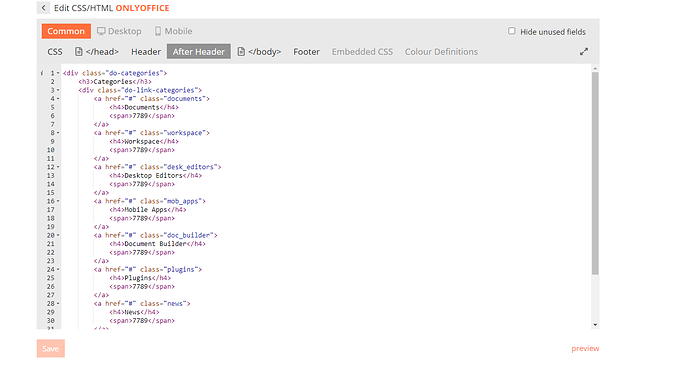689x365 pixels.
Task: Collapse the code fold at line 24
Action: 58,269
